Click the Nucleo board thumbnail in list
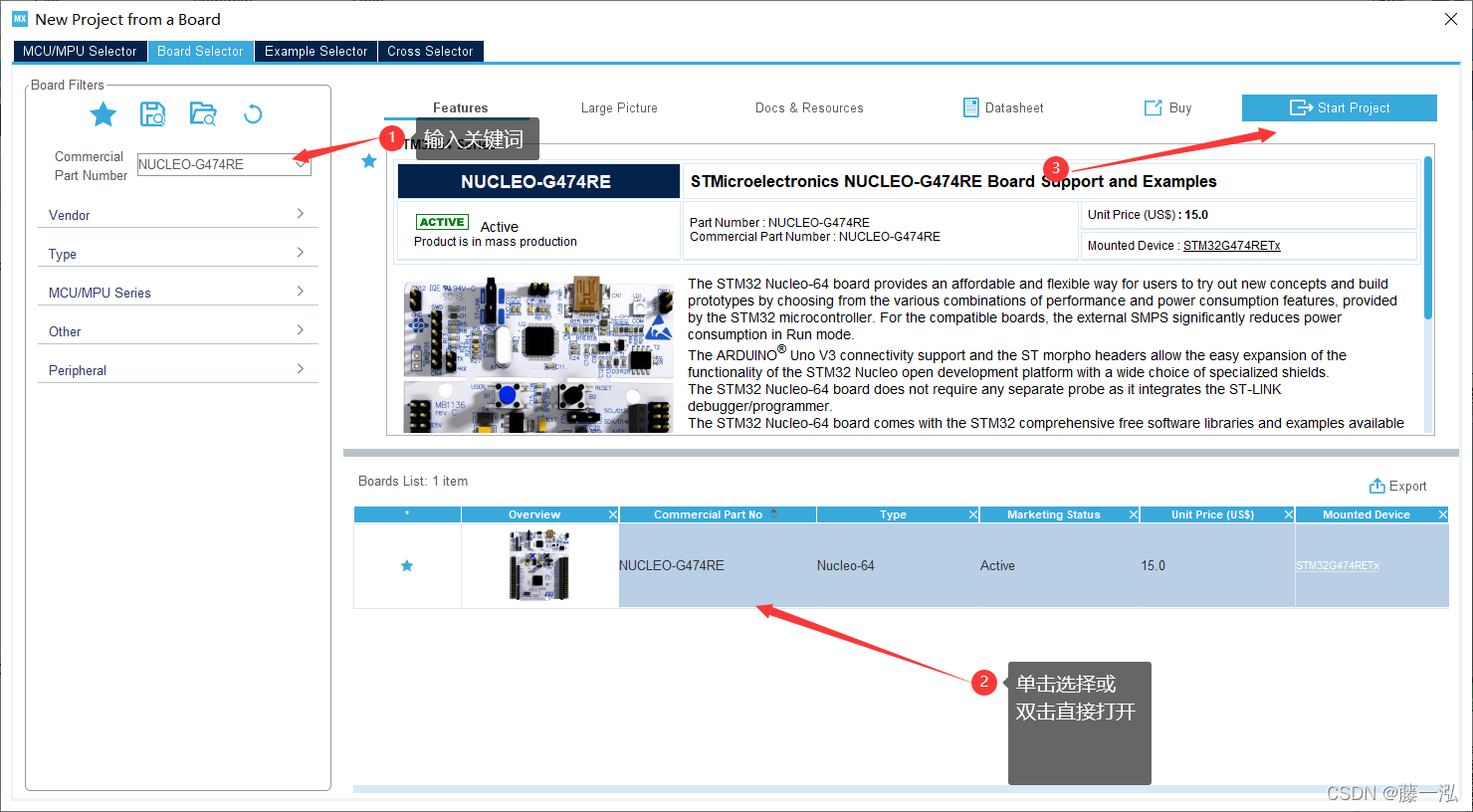Image resolution: width=1473 pixels, height=812 pixels. point(538,565)
